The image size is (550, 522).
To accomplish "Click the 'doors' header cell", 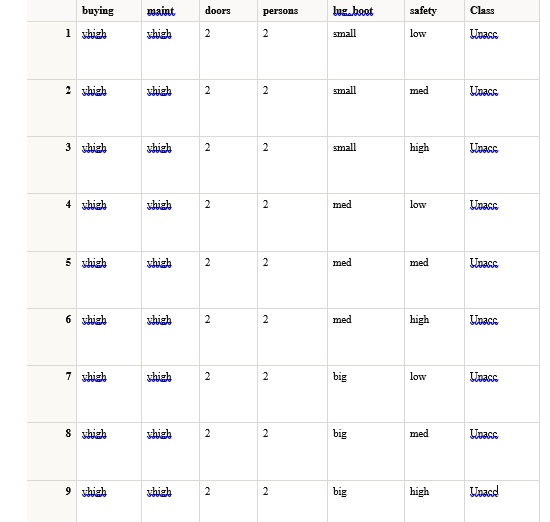I will click(228, 11).
